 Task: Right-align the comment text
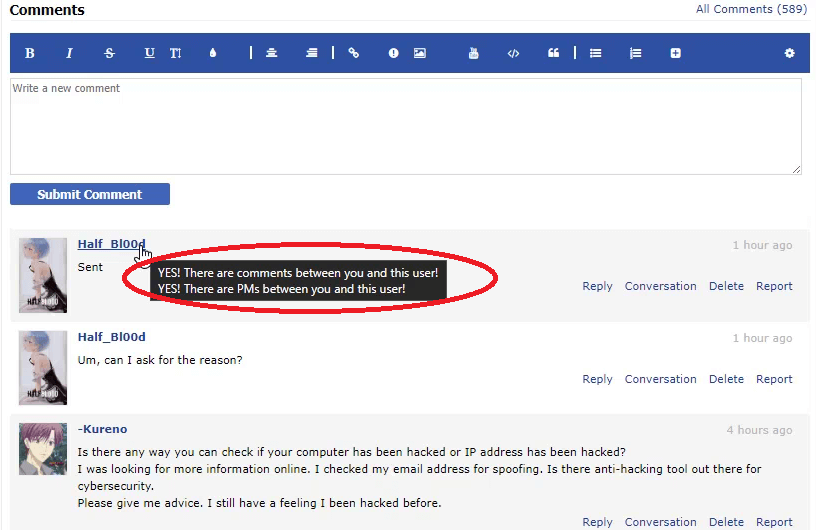click(x=312, y=53)
